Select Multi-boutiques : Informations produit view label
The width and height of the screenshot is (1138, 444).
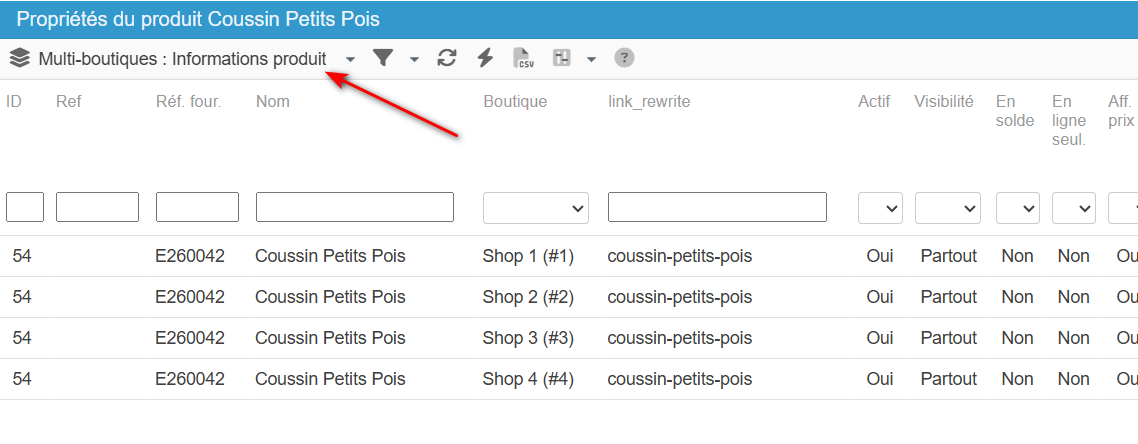tap(182, 59)
